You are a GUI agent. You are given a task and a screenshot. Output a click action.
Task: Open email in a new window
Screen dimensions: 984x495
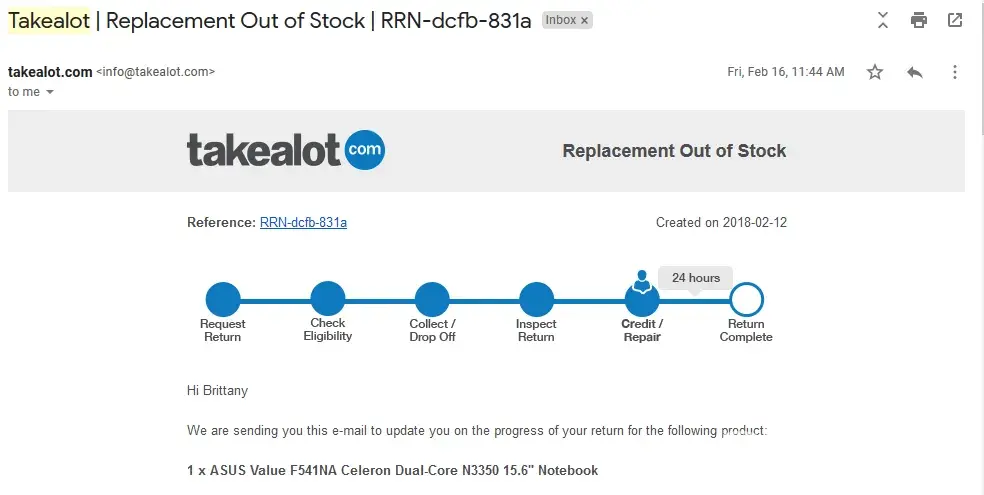click(x=955, y=20)
